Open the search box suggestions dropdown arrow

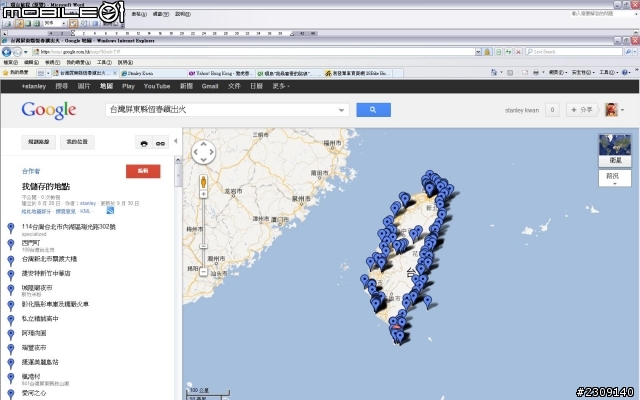tap(342, 110)
